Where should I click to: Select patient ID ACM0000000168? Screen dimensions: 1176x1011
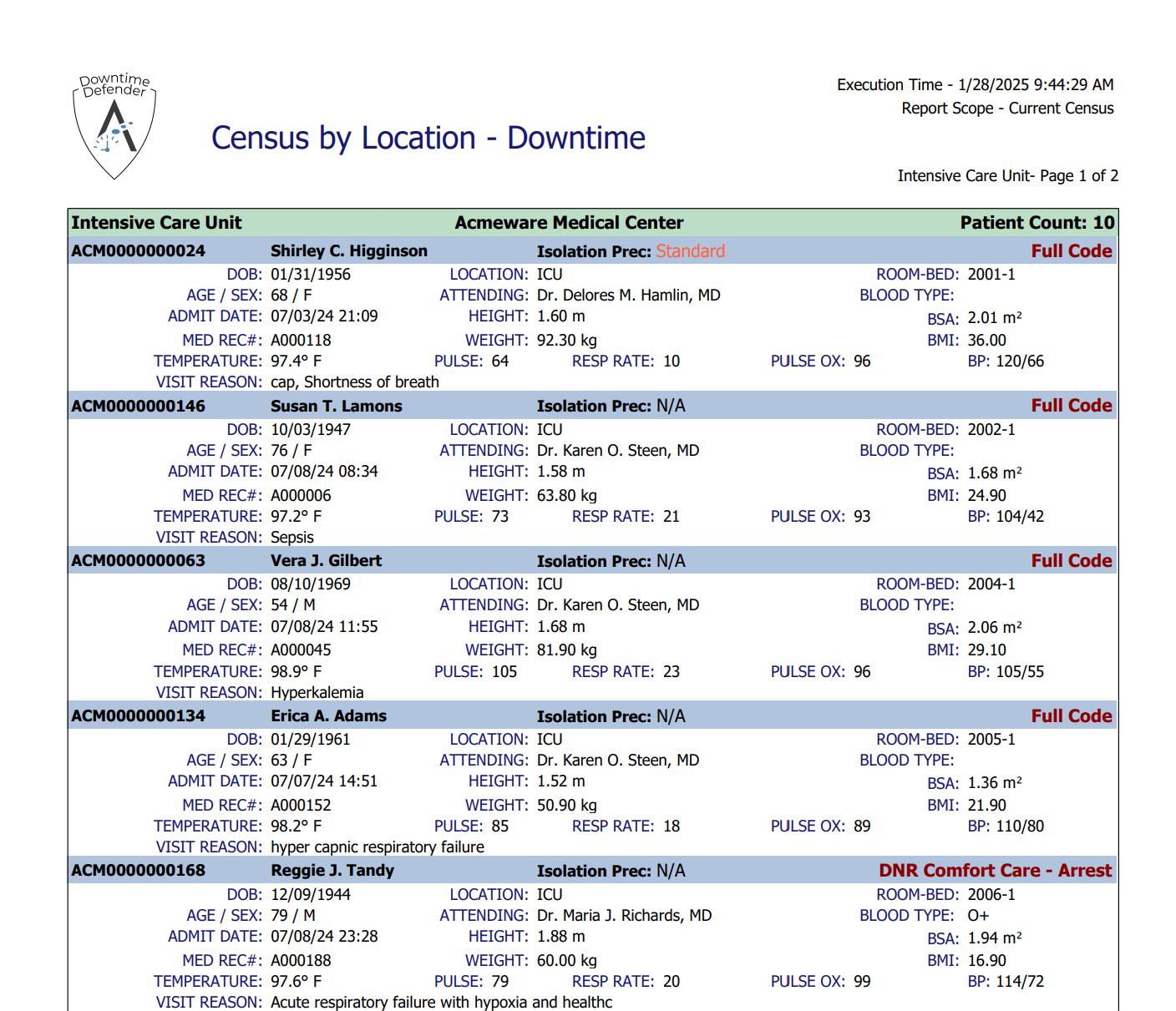[138, 870]
